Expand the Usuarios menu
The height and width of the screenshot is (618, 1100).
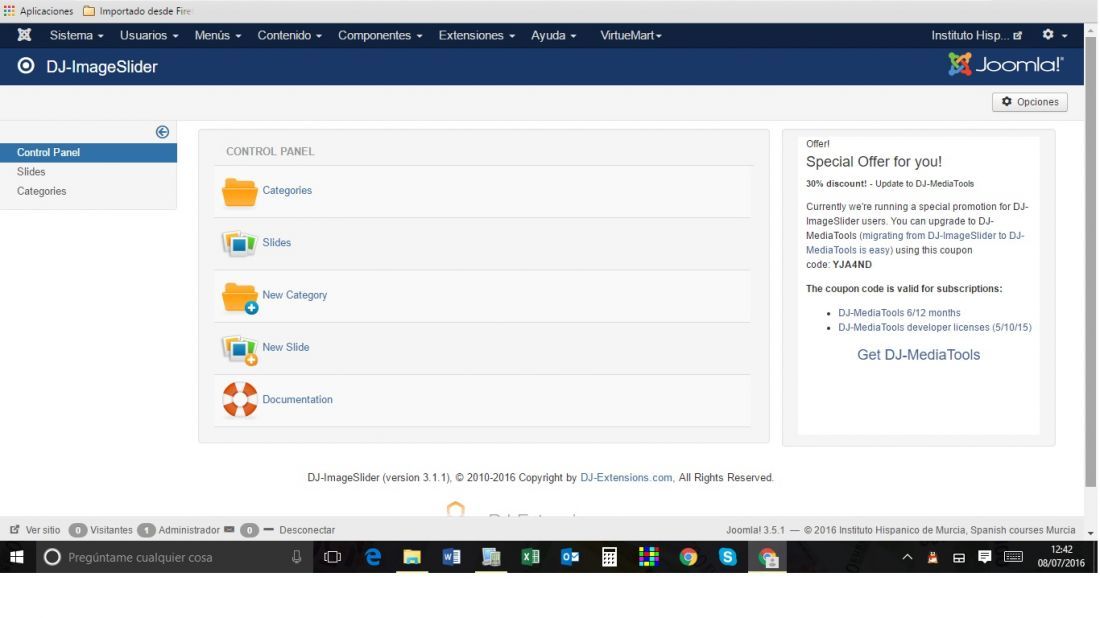point(149,35)
